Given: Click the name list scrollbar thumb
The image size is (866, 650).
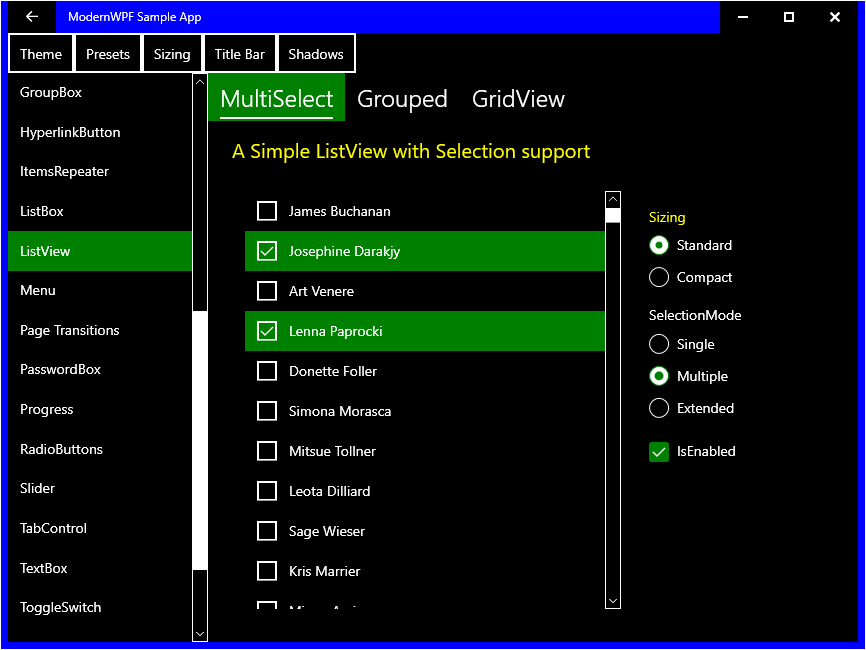Looking at the screenshot, I should coord(613,215).
